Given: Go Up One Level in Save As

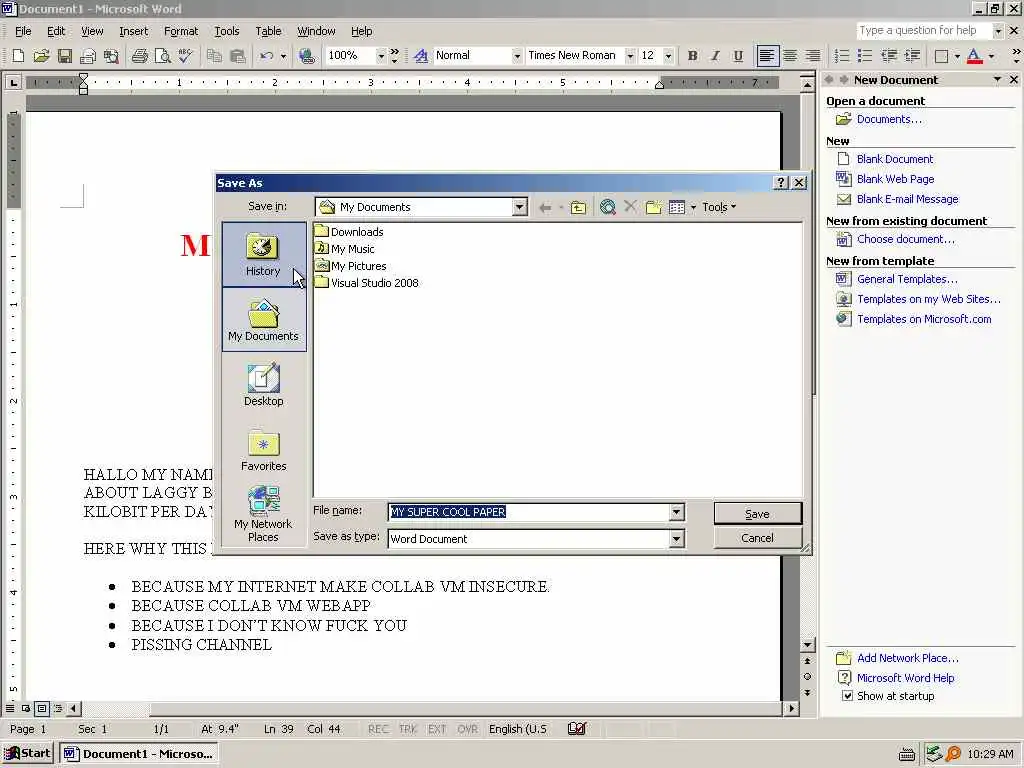Looking at the screenshot, I should pos(579,208).
